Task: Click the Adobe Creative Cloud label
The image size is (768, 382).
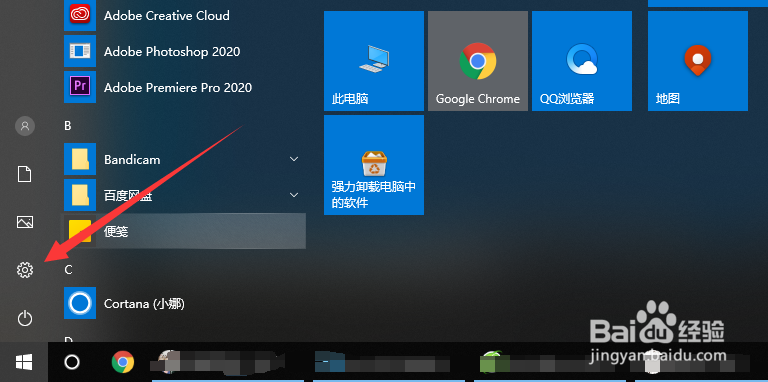Action: click(167, 15)
